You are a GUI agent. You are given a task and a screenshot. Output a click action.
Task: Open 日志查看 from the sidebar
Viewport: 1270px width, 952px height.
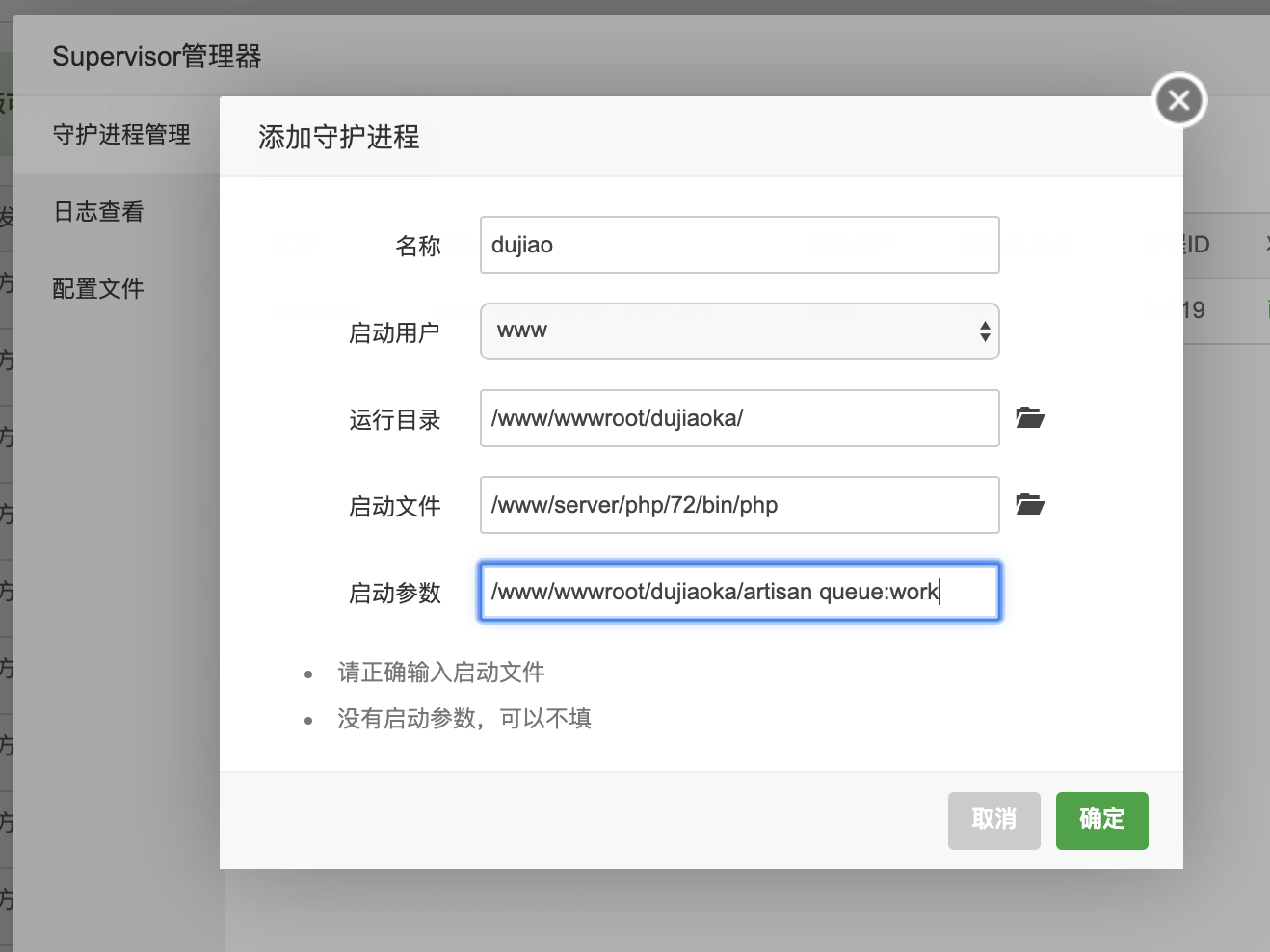97,211
